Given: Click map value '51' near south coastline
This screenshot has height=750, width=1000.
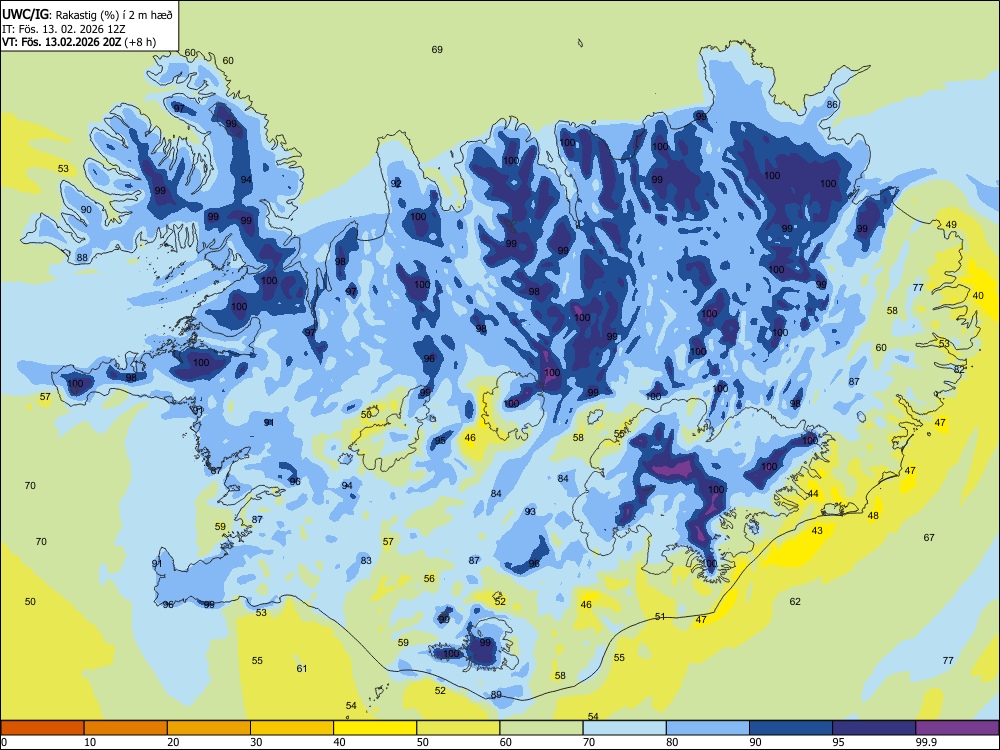Looking at the screenshot, I should coord(660,617).
